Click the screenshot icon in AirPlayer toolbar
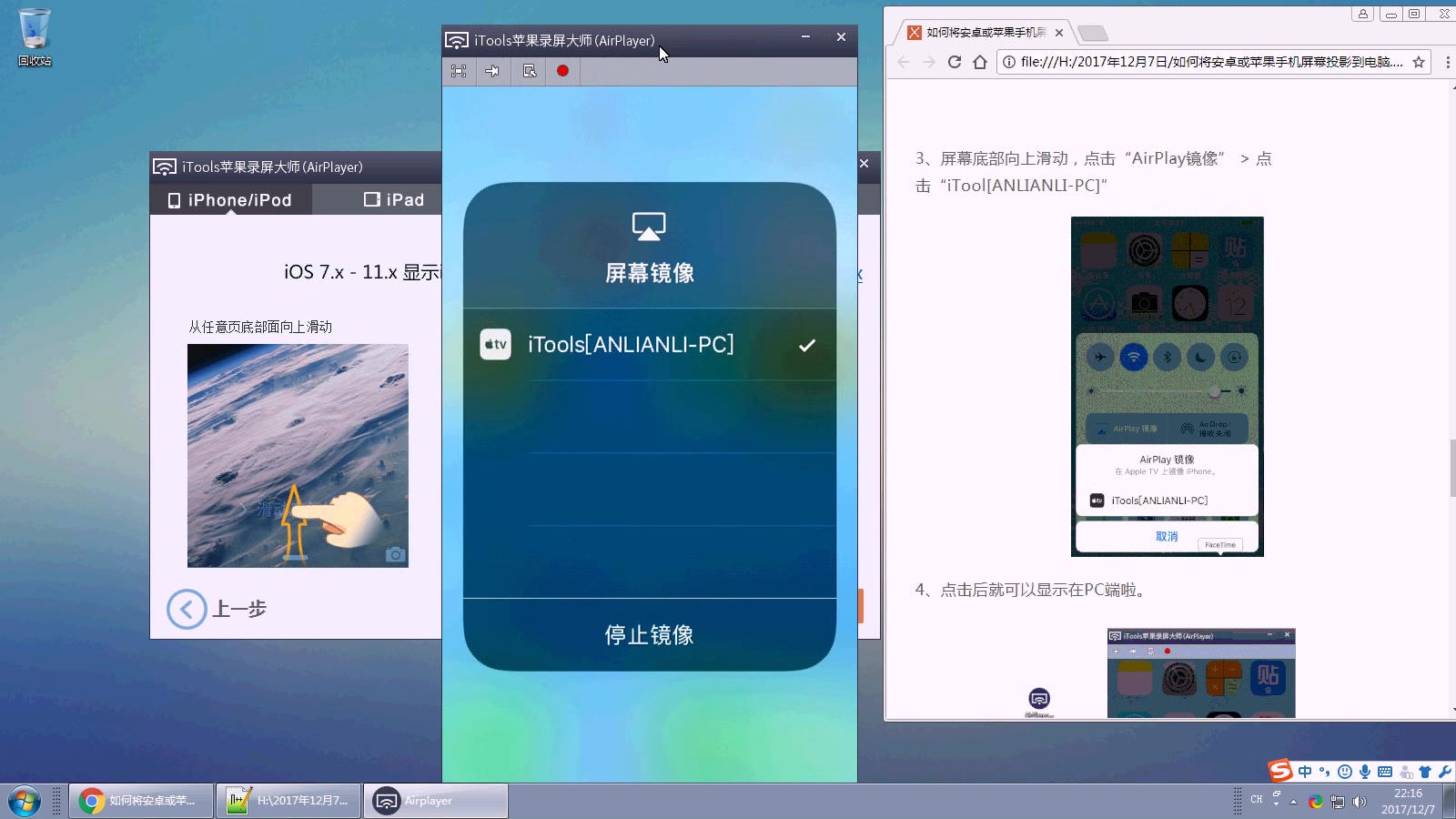 click(x=529, y=71)
